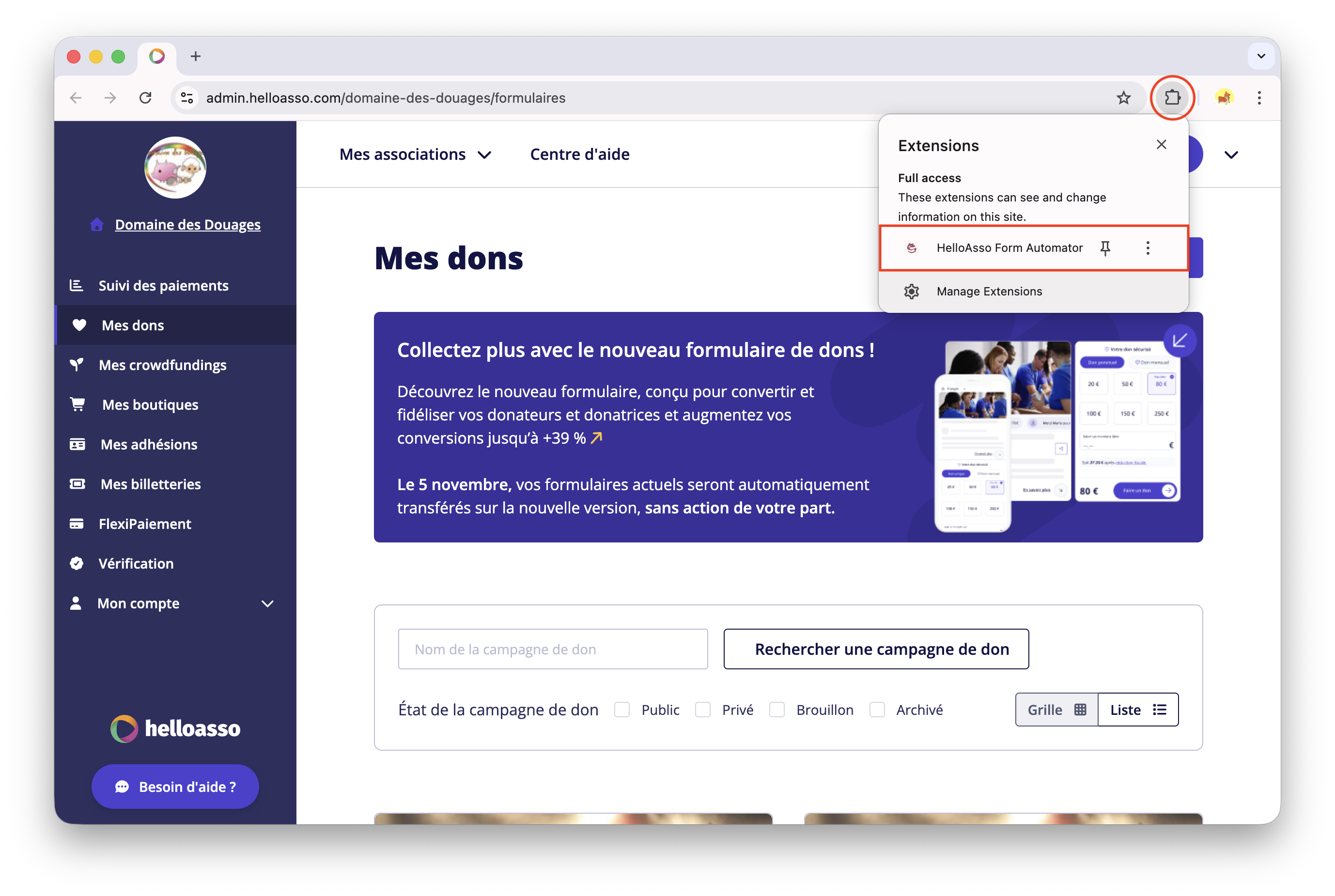Go to Mes billetteries in sidebar
The width and height of the screenshot is (1335, 896).
coord(150,484)
